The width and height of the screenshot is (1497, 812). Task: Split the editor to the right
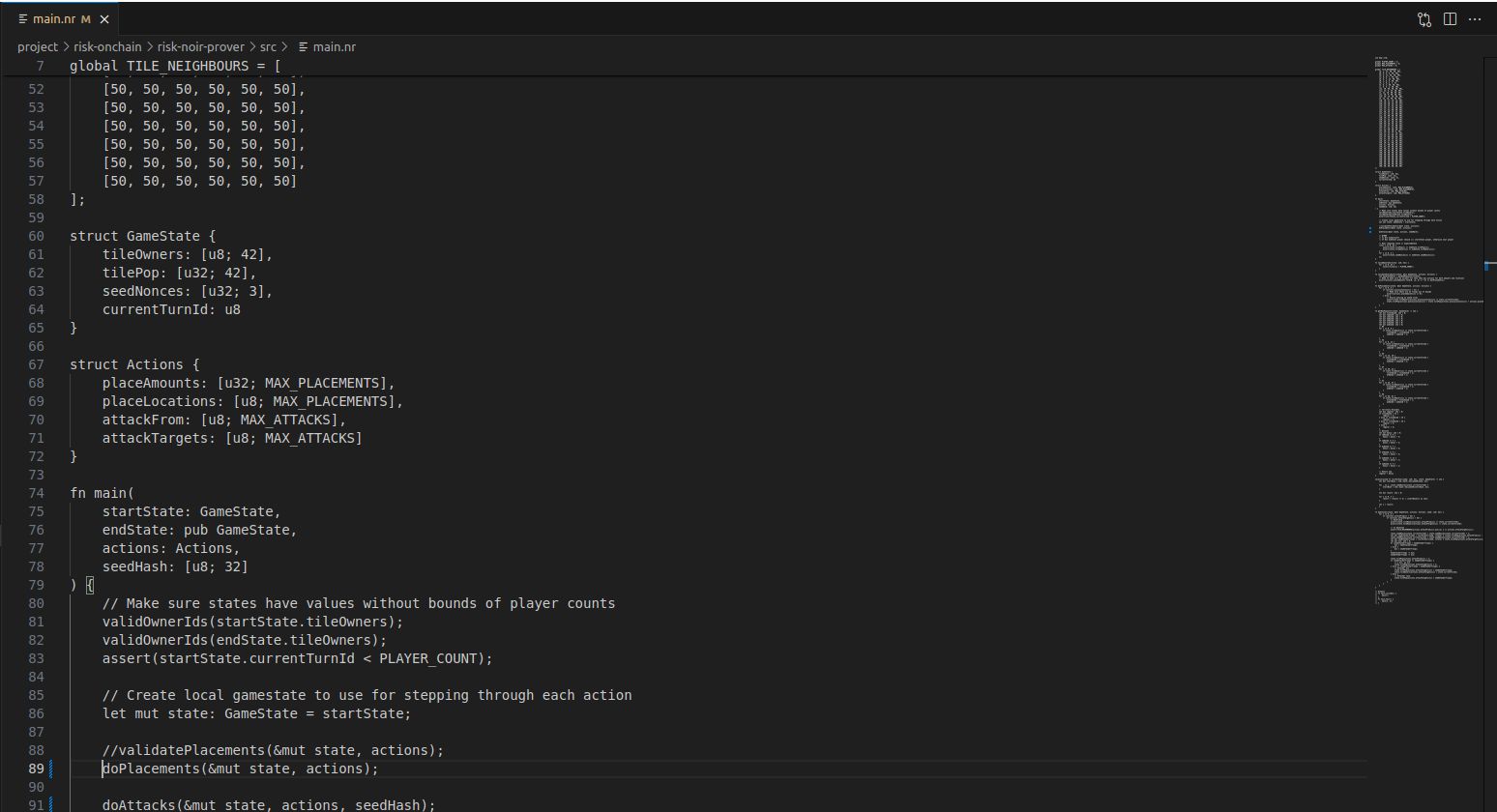1451,19
